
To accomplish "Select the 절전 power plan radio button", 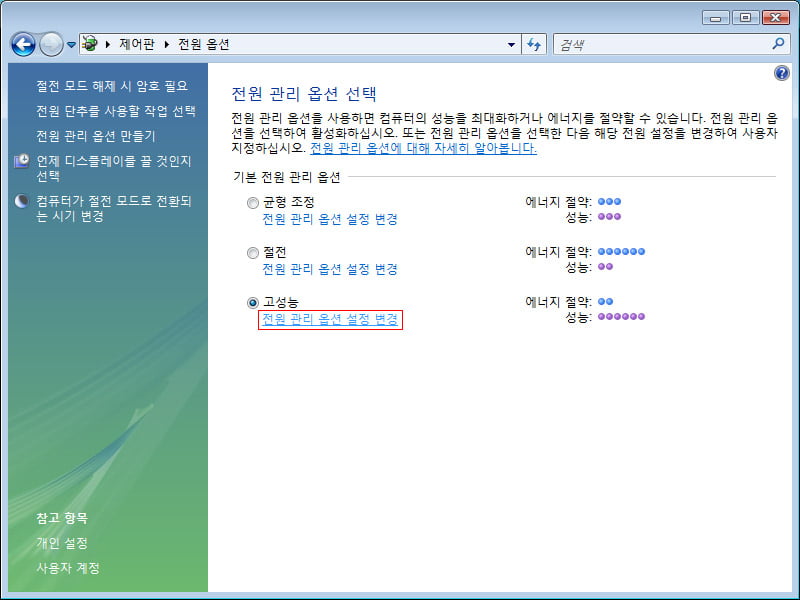I will click(x=253, y=252).
